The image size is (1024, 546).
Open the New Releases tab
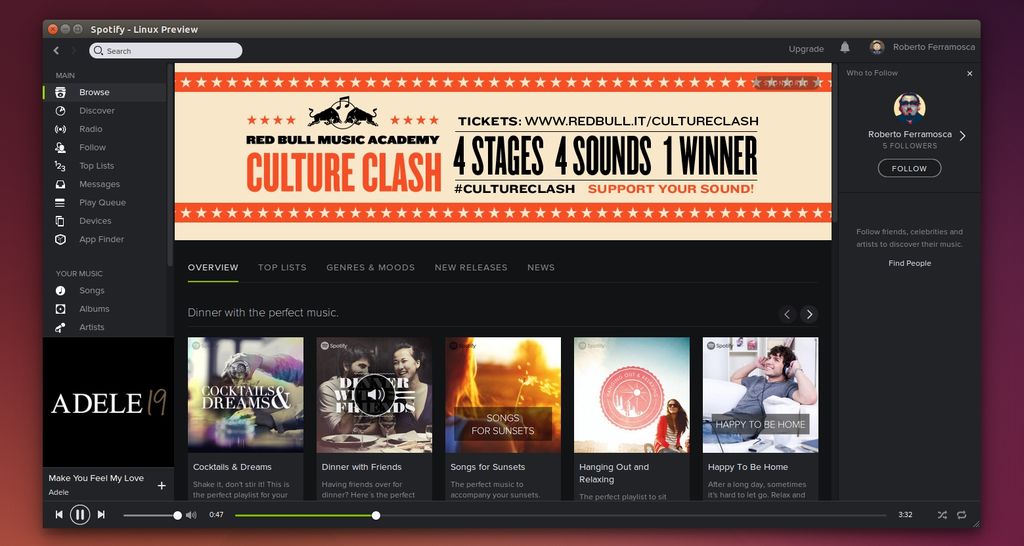coord(471,267)
